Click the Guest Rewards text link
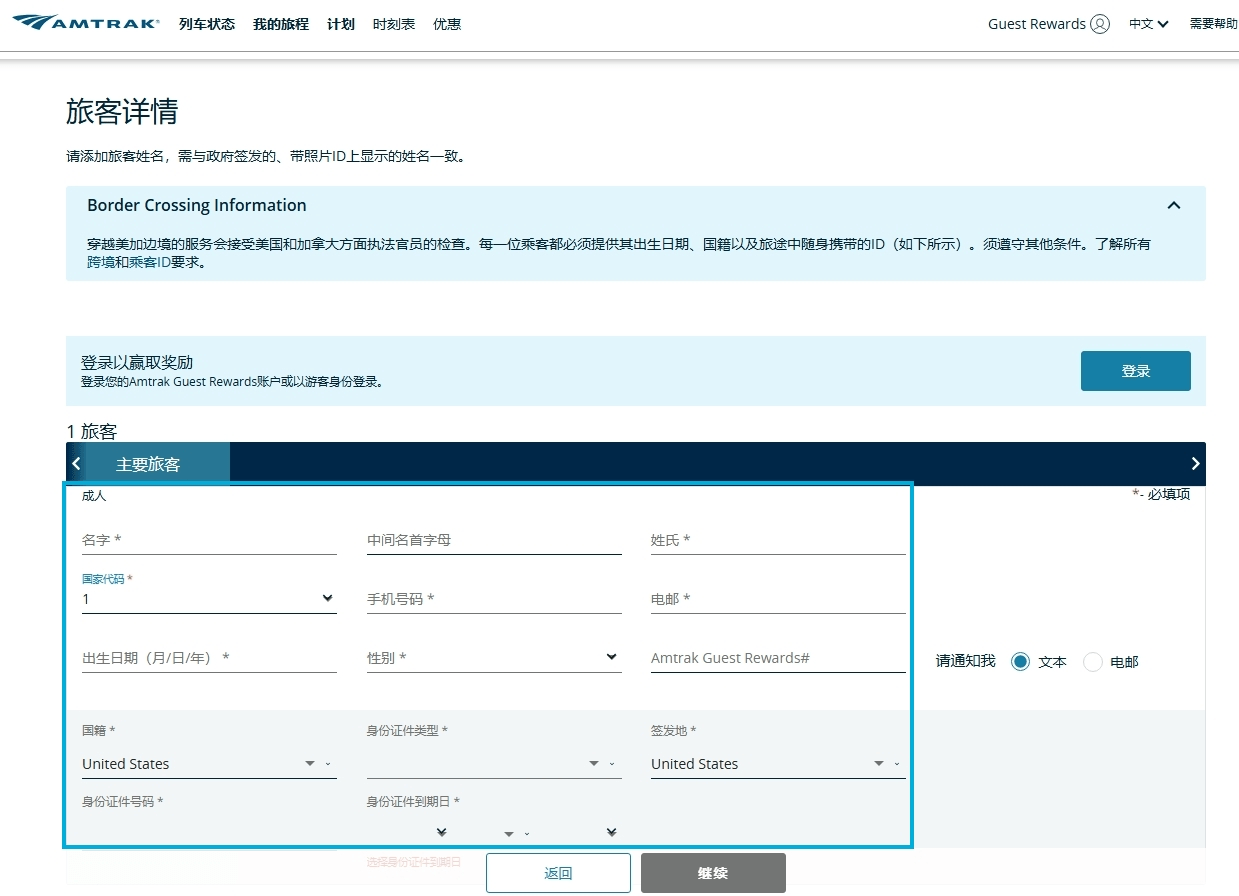The image size is (1239, 896). [x=1037, y=24]
